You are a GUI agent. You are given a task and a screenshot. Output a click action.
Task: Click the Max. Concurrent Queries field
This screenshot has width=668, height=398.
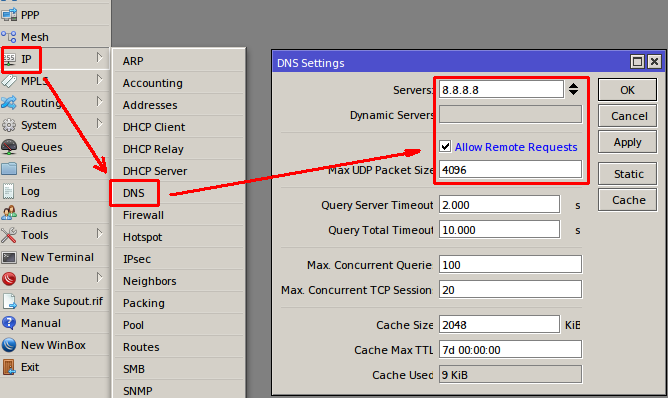tap(510, 265)
